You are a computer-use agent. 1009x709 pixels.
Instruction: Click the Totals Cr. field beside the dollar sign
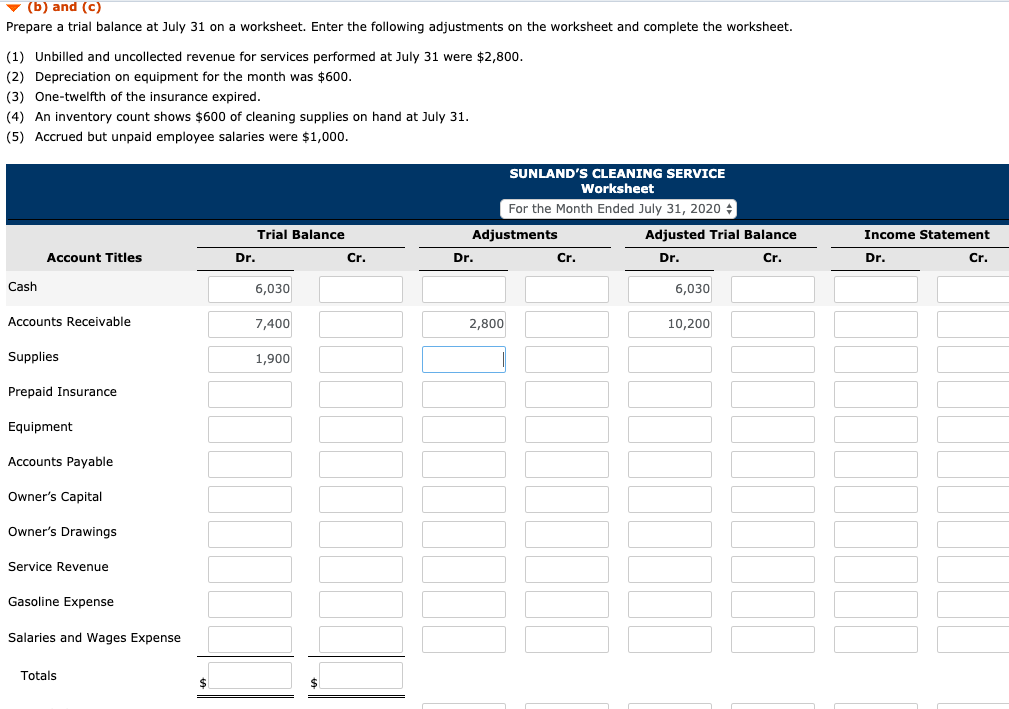[x=360, y=676]
